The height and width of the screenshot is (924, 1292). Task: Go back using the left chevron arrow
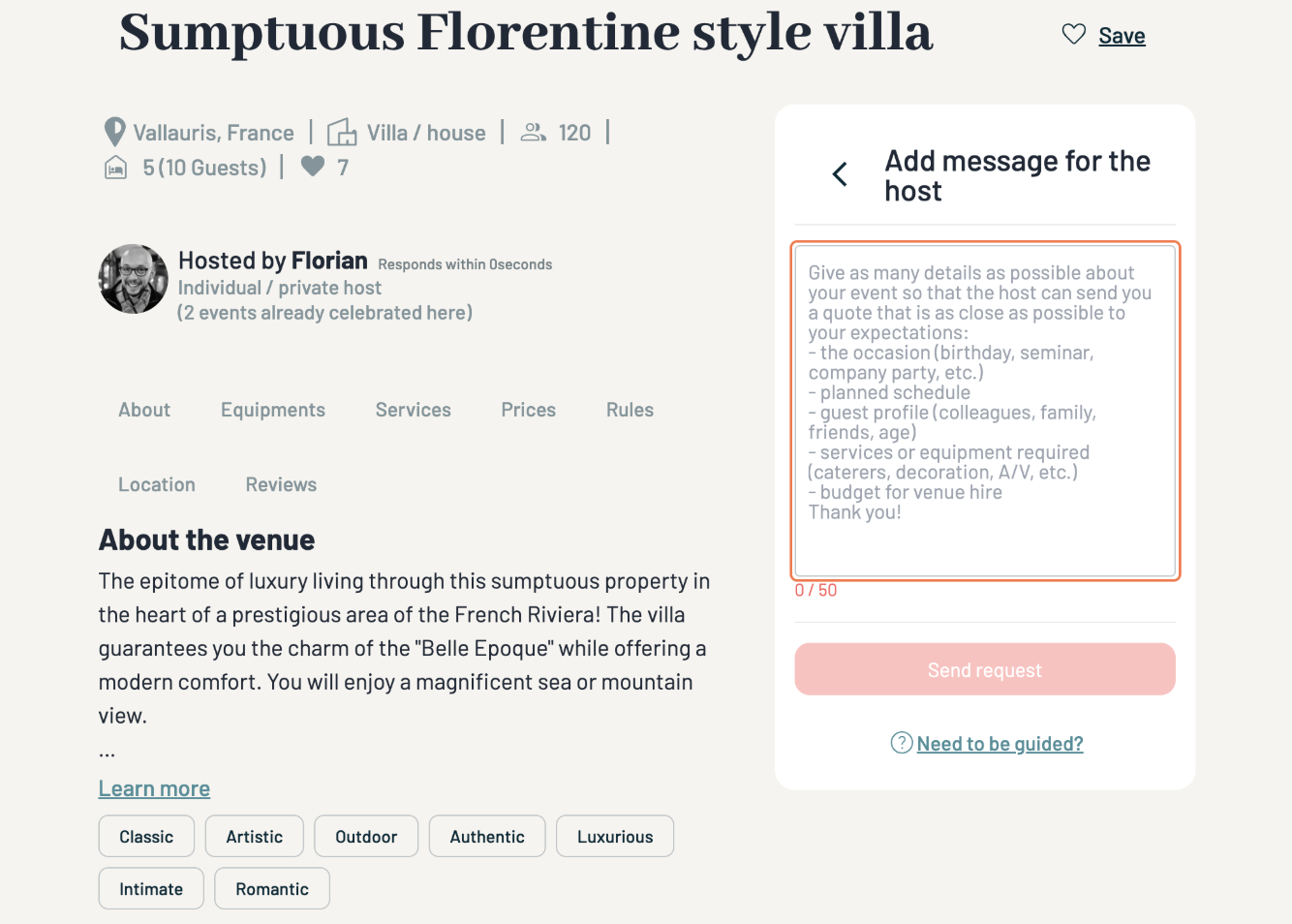(x=840, y=174)
